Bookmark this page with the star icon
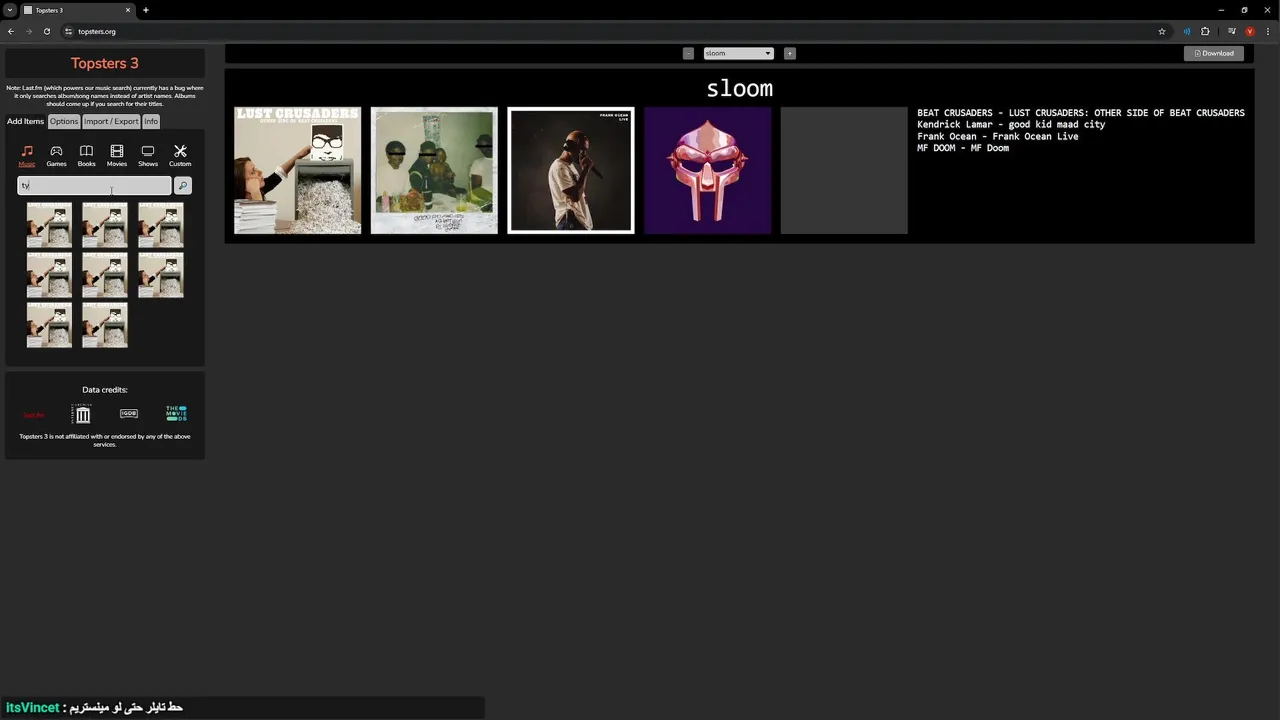 pyautogui.click(x=1162, y=31)
